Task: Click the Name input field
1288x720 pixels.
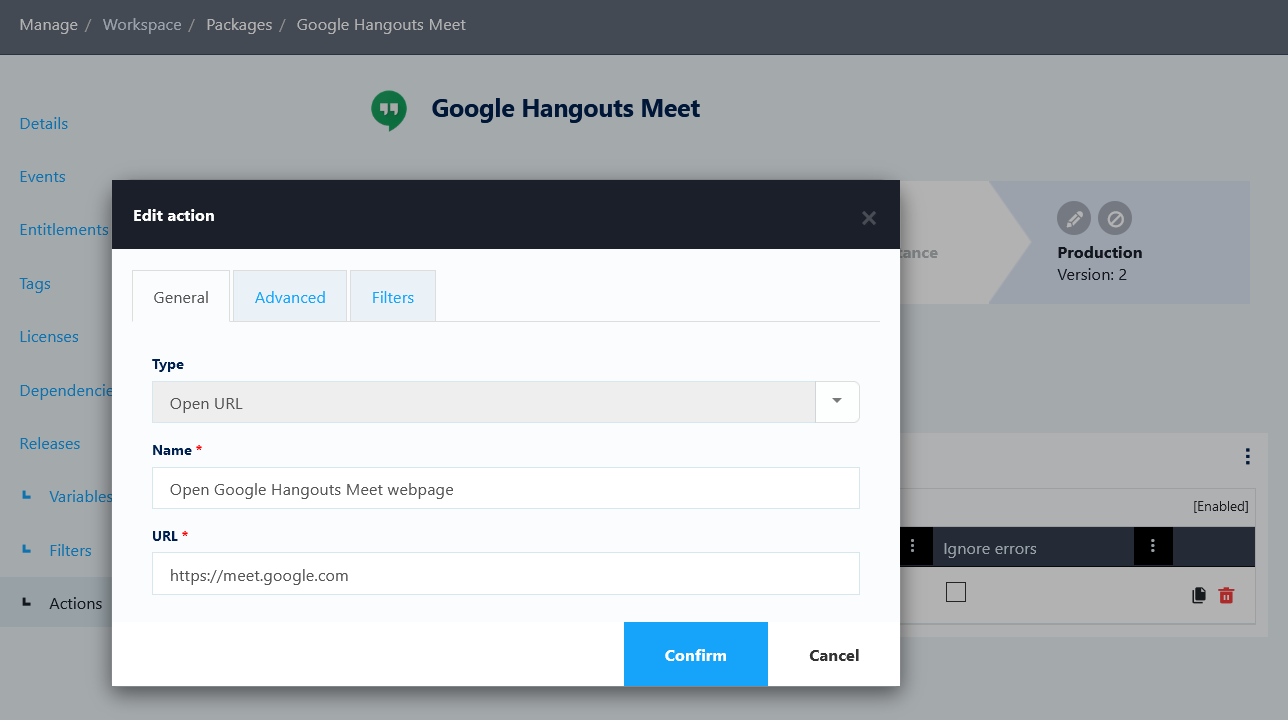Action: click(x=506, y=488)
